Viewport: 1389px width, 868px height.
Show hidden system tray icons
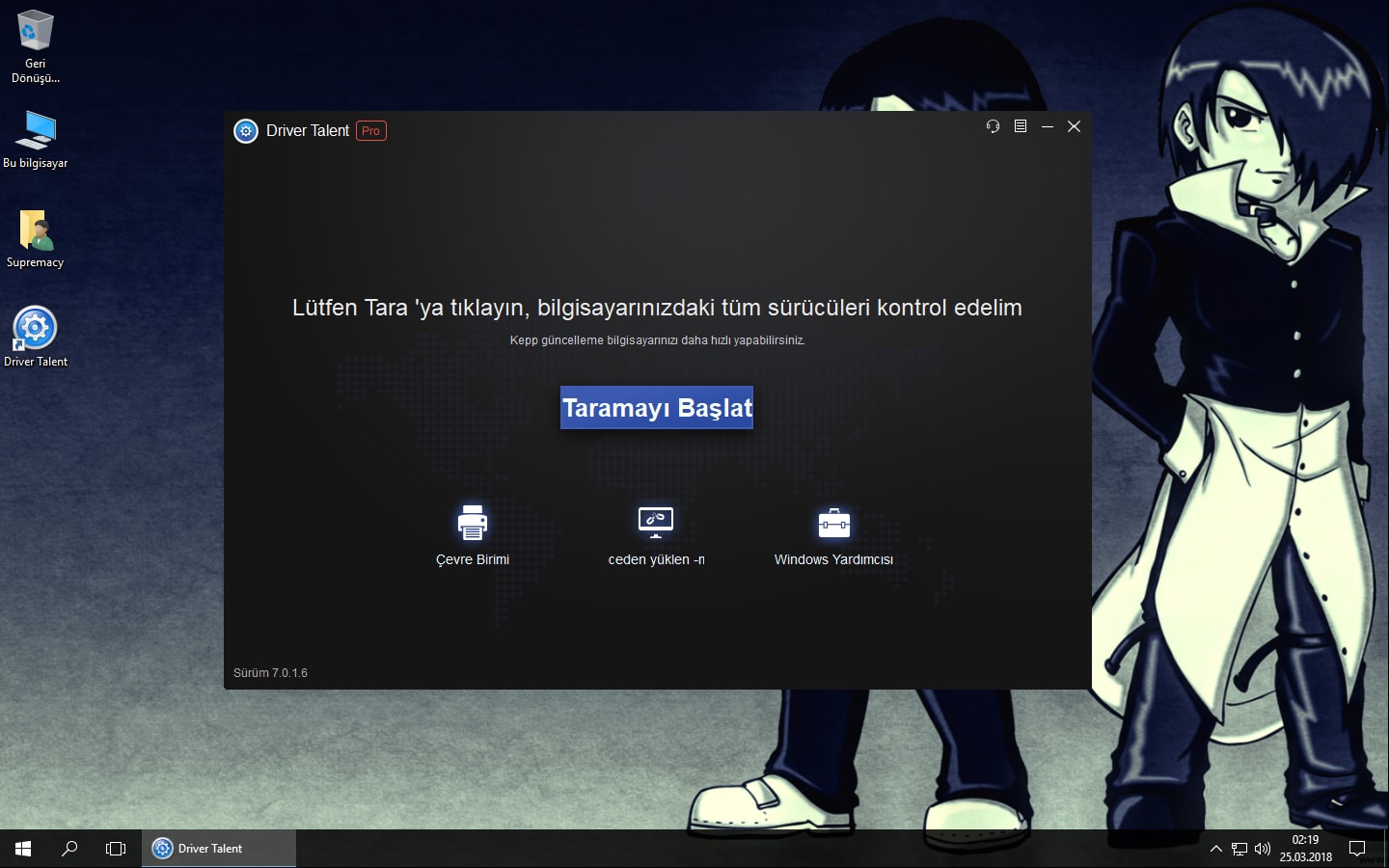click(1215, 849)
